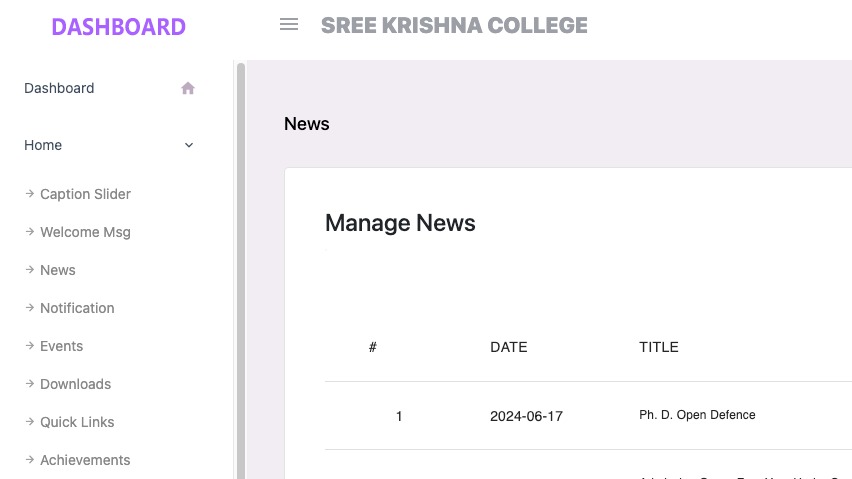
Task: Click the arrow icon before Caption Slider
Action: coord(30,193)
